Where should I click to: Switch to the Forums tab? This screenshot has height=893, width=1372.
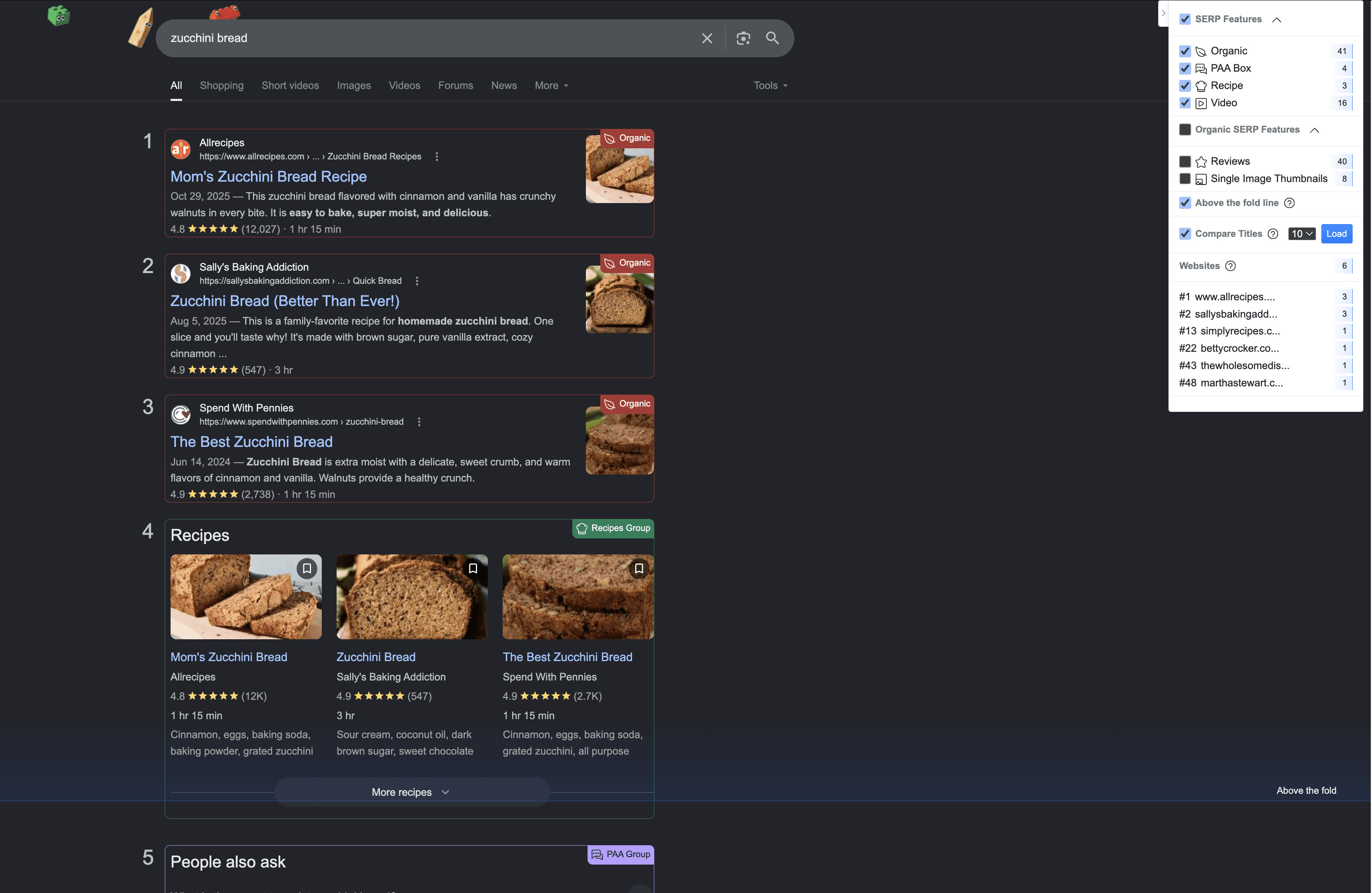point(455,86)
